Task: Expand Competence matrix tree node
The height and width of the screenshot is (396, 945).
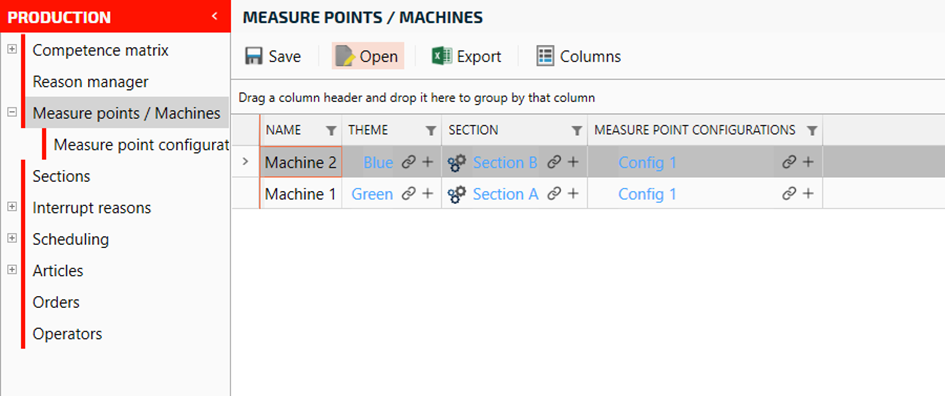Action: click(x=11, y=49)
